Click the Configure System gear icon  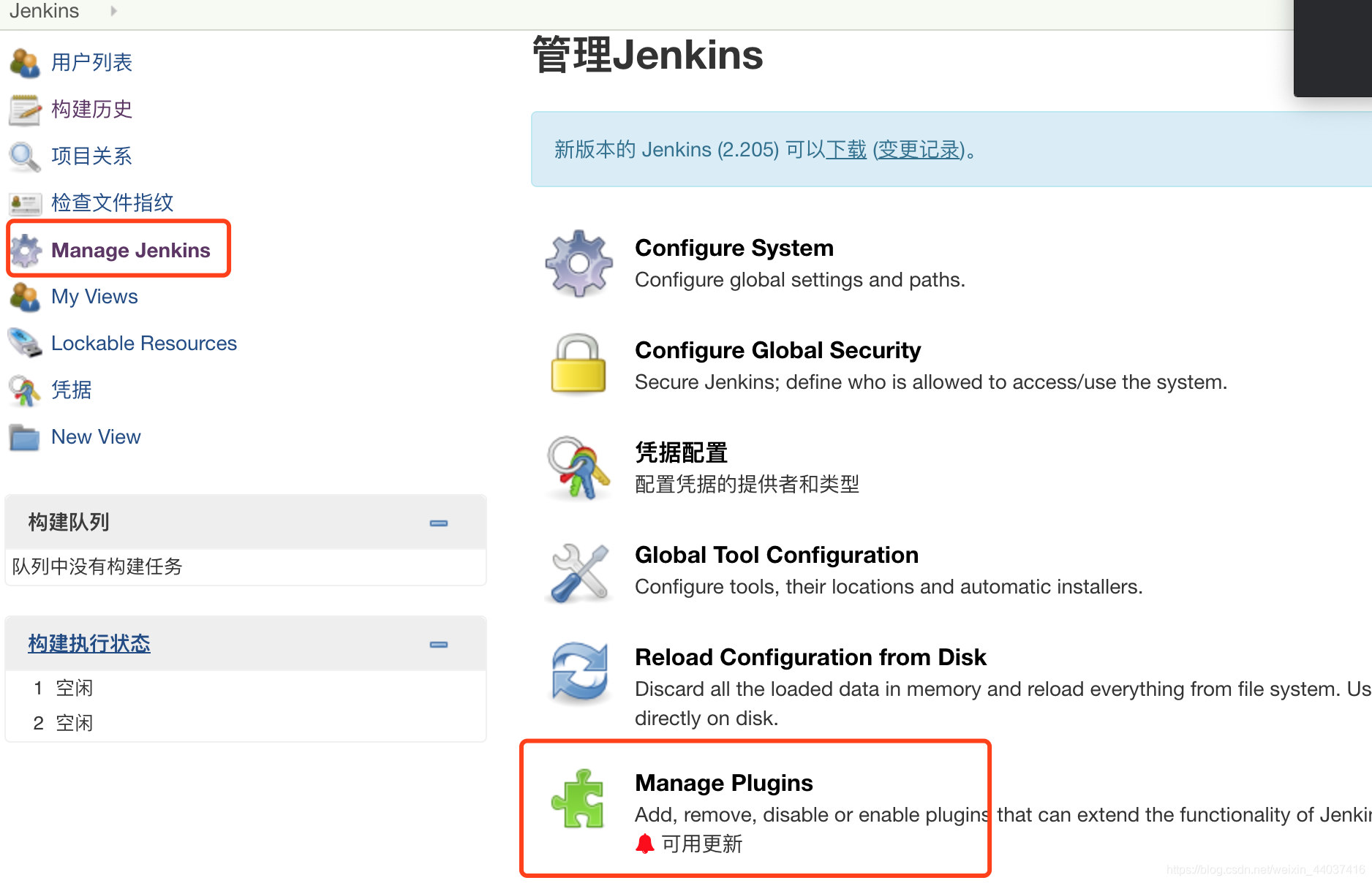point(578,263)
